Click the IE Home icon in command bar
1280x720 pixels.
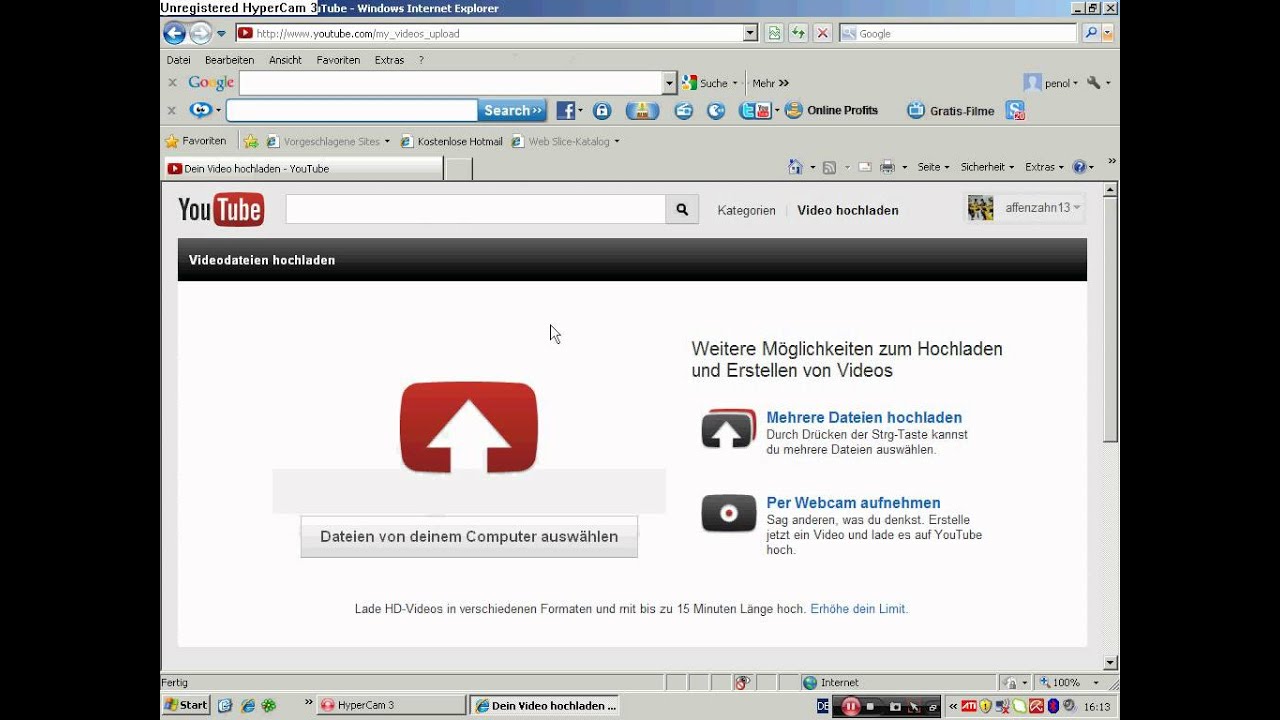pos(795,167)
